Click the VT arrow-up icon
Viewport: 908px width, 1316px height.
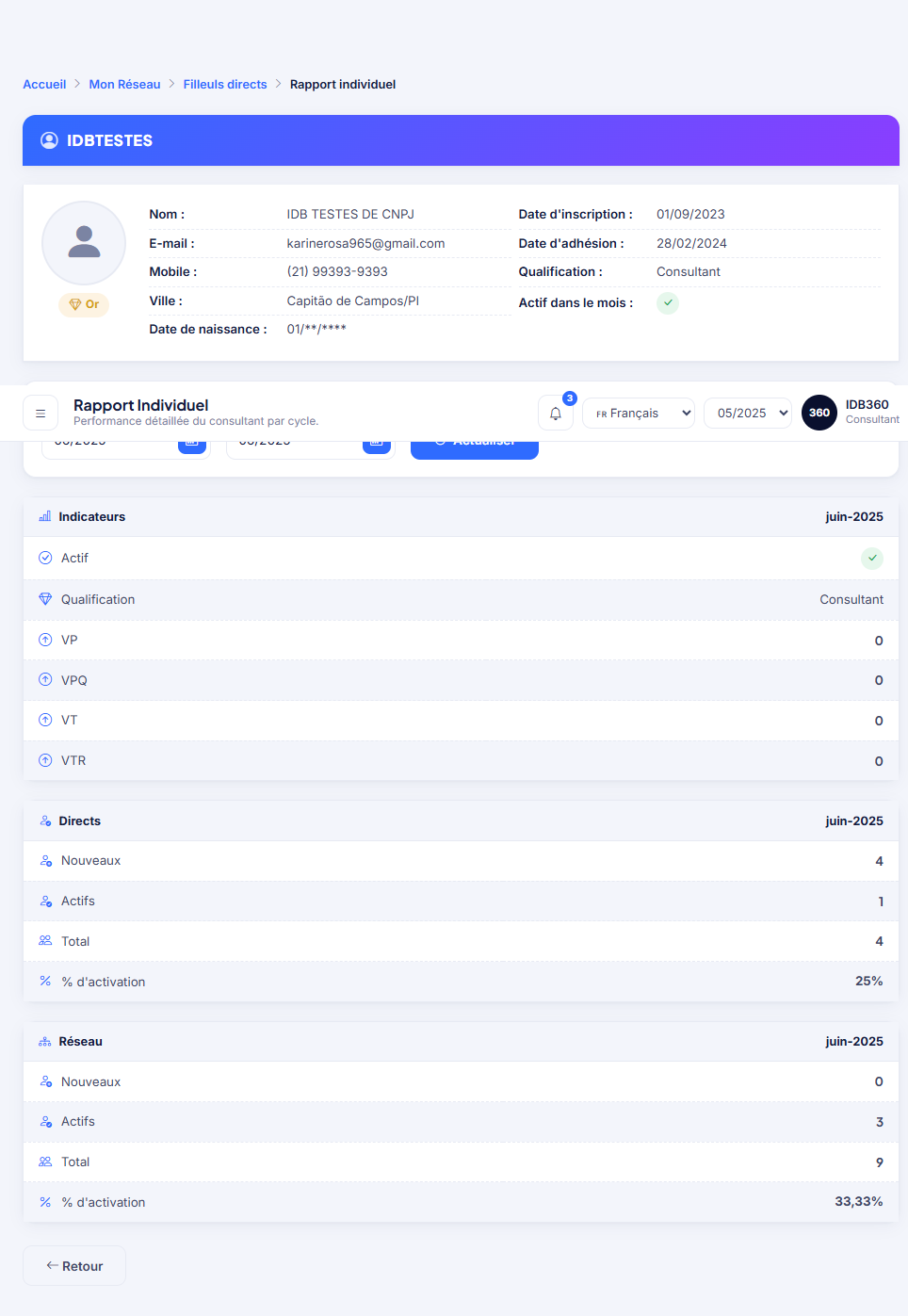point(45,720)
